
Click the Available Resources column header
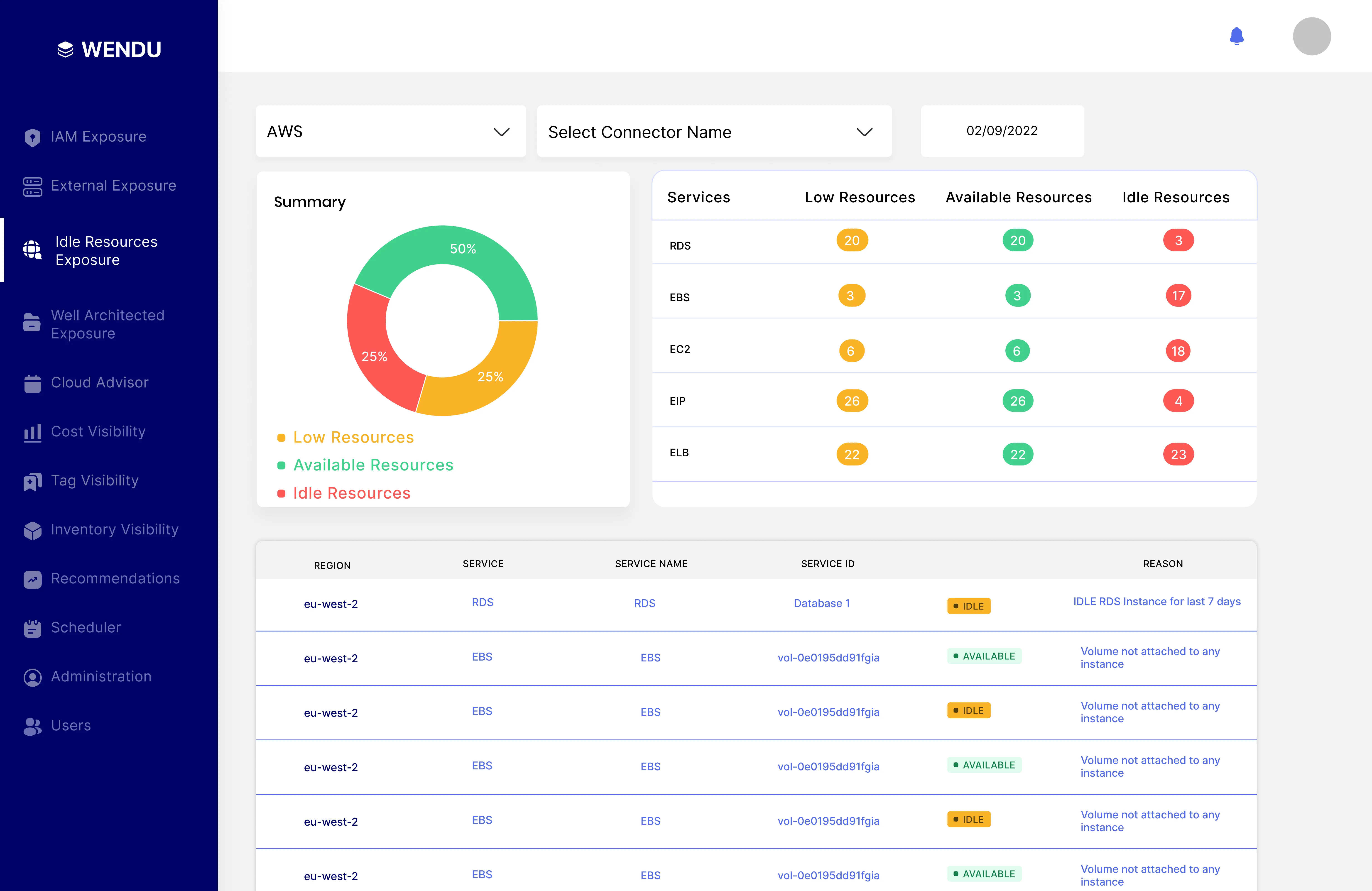click(1019, 197)
